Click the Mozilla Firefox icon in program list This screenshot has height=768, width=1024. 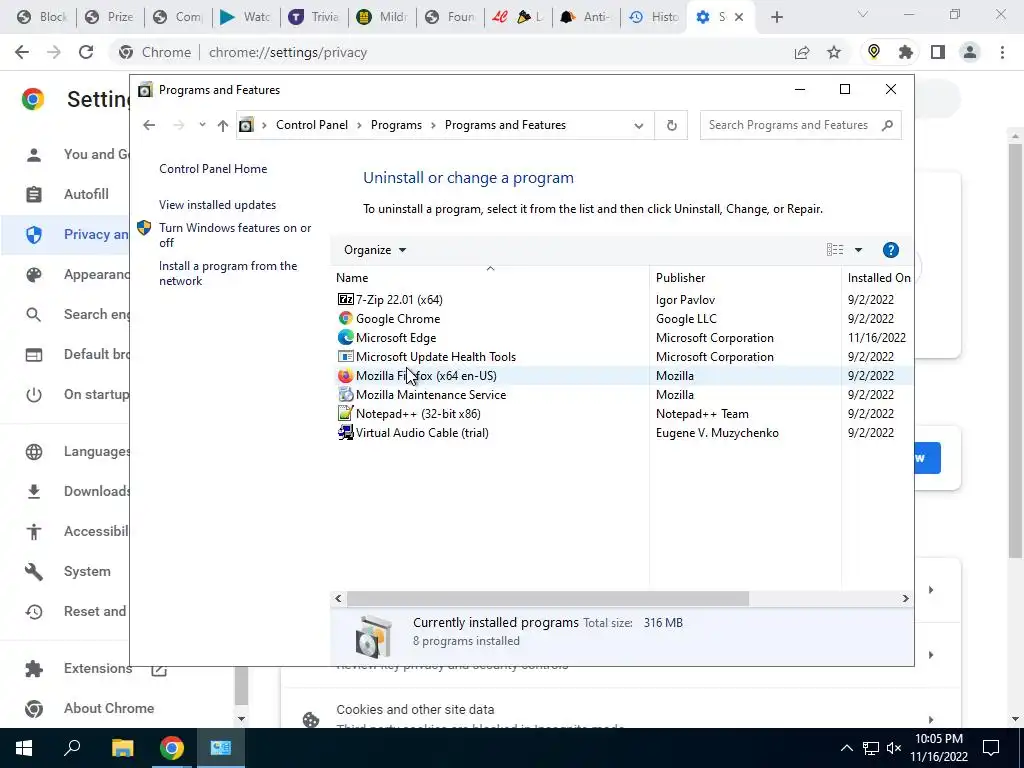point(345,376)
